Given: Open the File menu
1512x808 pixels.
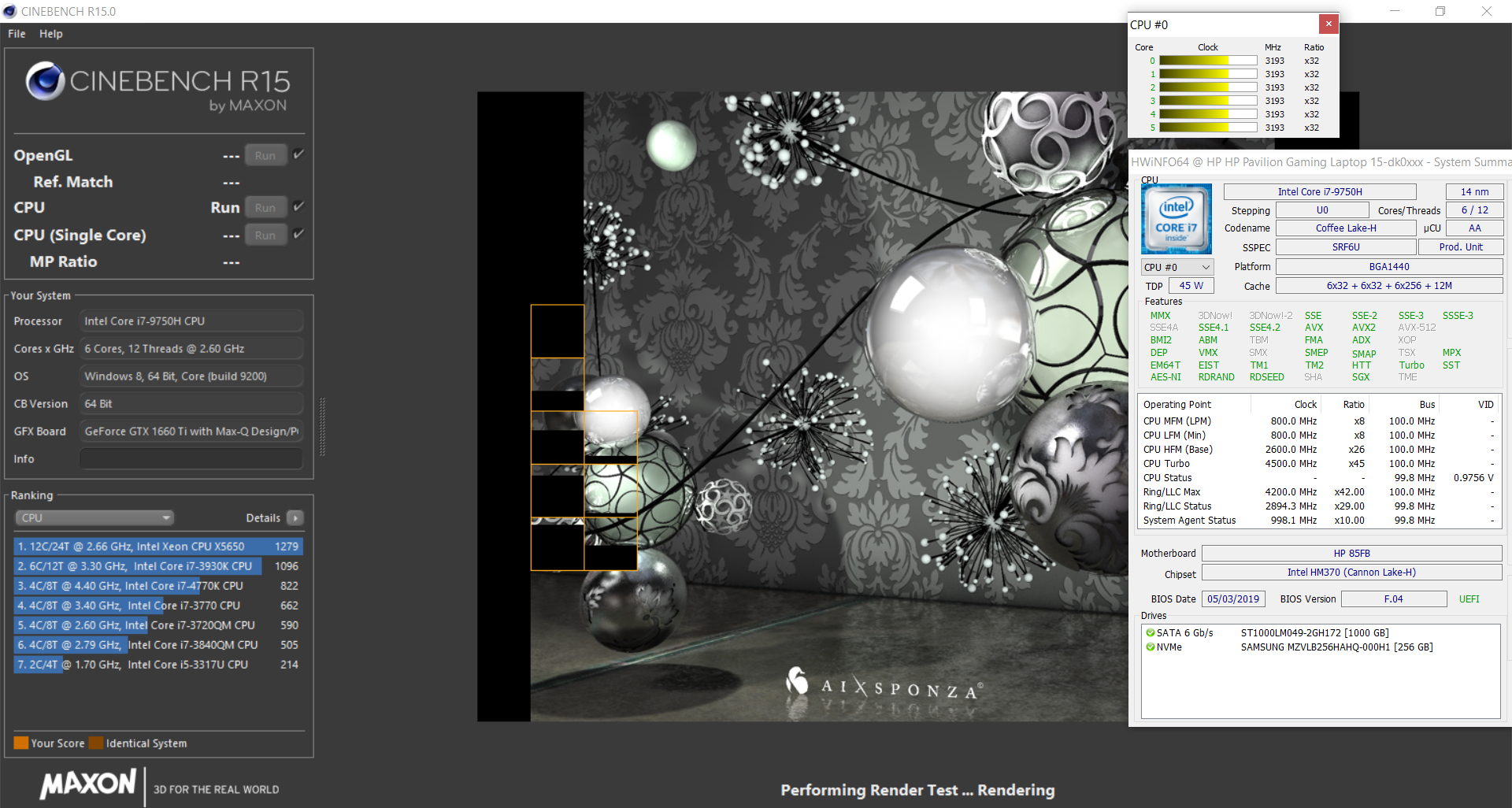Looking at the screenshot, I should click(17, 34).
